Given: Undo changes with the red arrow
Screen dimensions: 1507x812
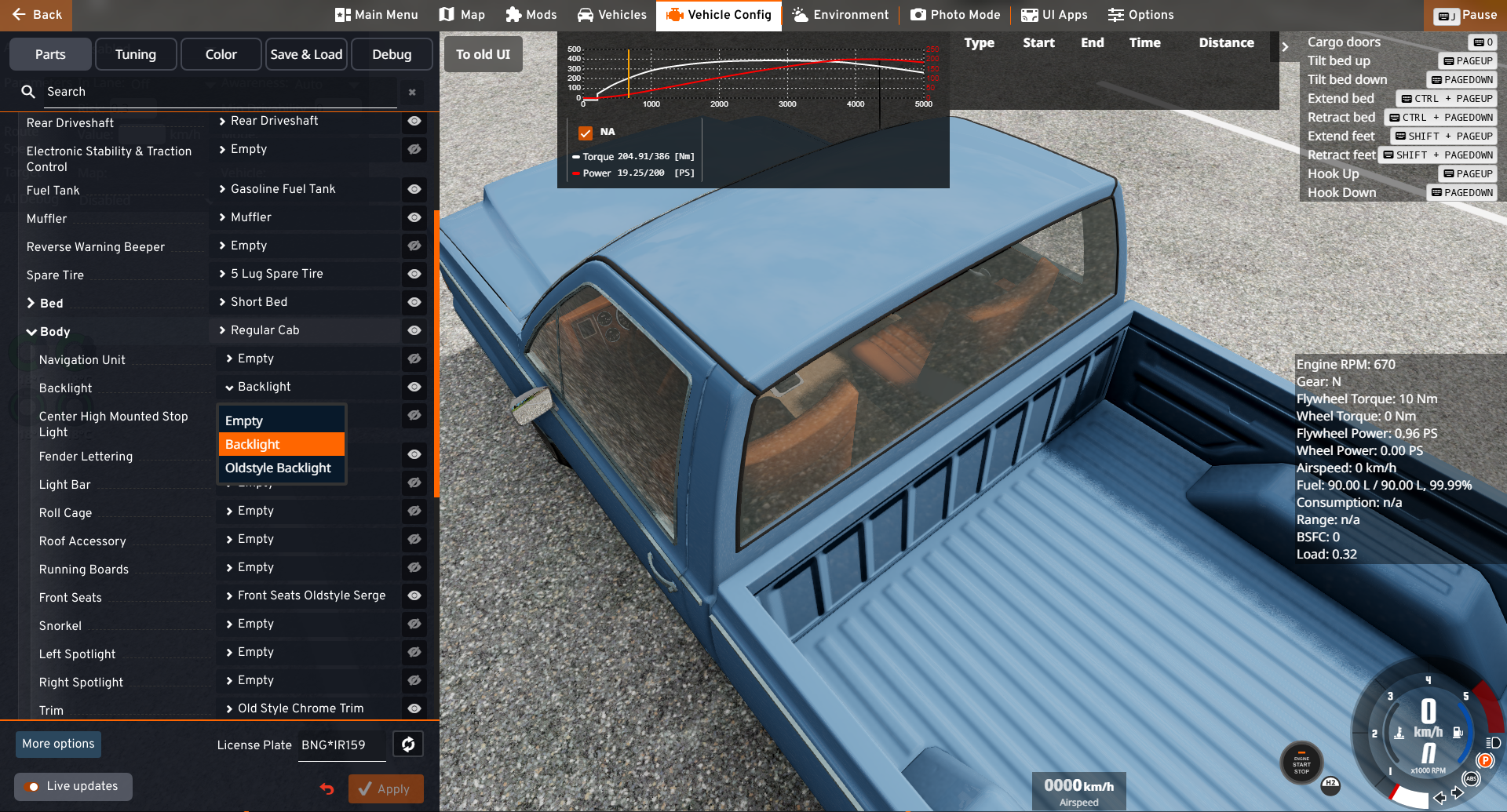Looking at the screenshot, I should pyautogui.click(x=327, y=788).
